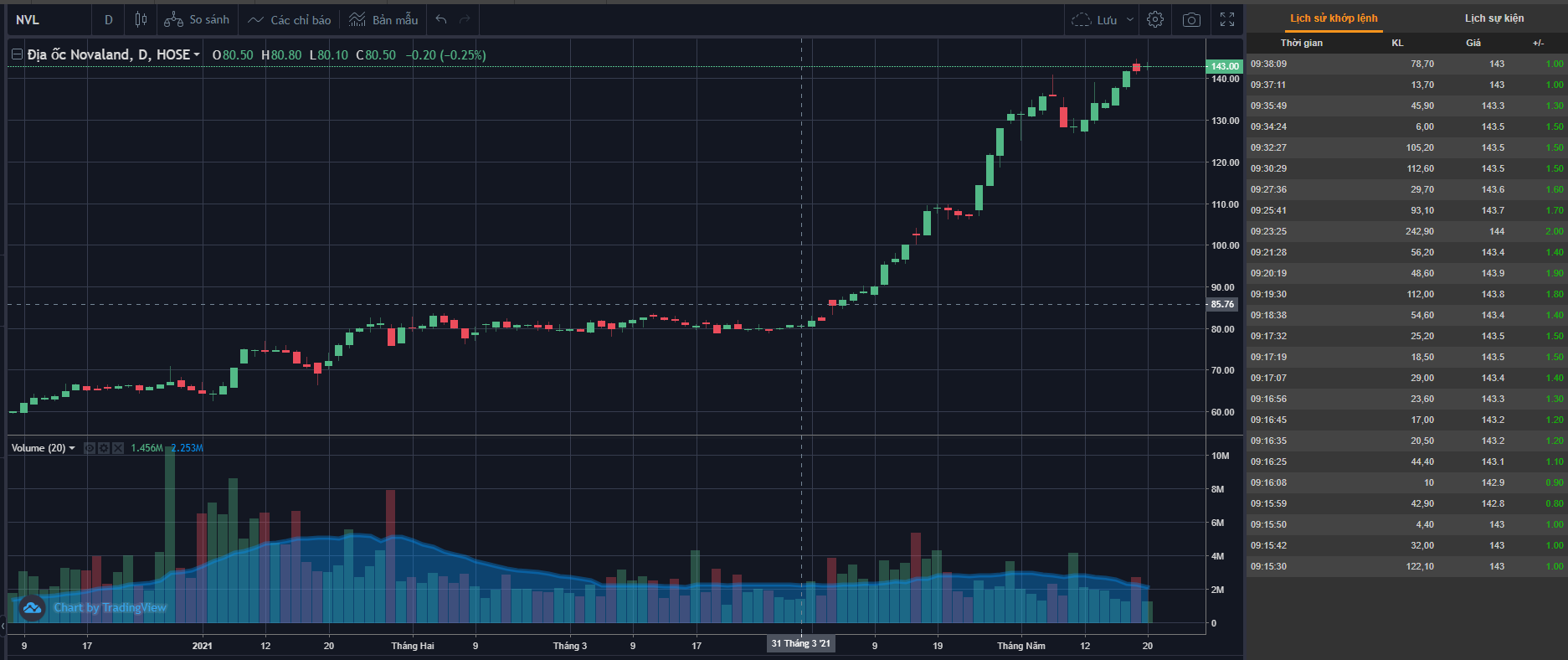
Task: Select the Lịch sử khớp lệnh tab
Action: point(1333,18)
